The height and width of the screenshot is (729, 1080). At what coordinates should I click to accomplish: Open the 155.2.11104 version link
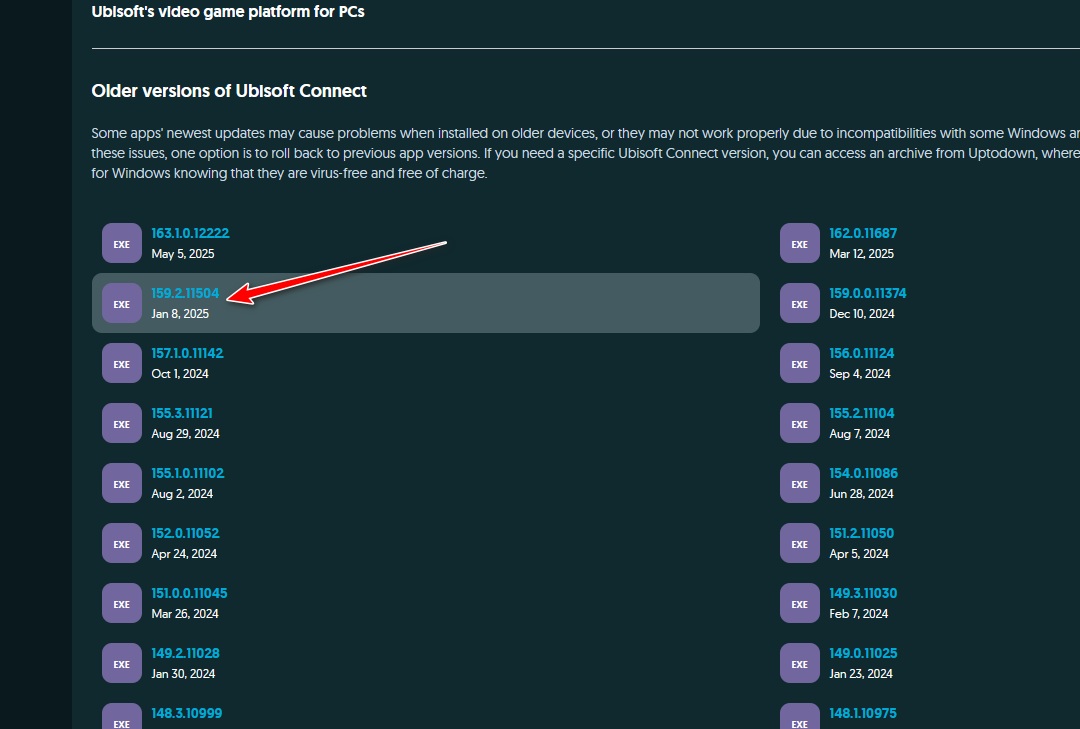(x=862, y=413)
